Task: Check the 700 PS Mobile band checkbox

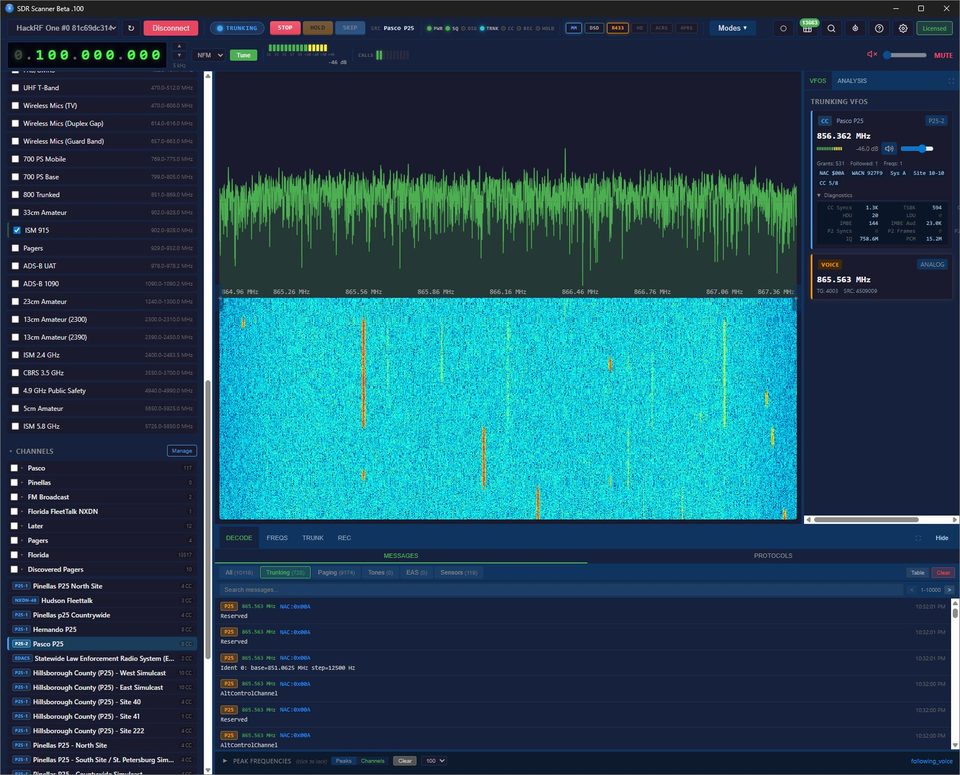Action: 15,159
